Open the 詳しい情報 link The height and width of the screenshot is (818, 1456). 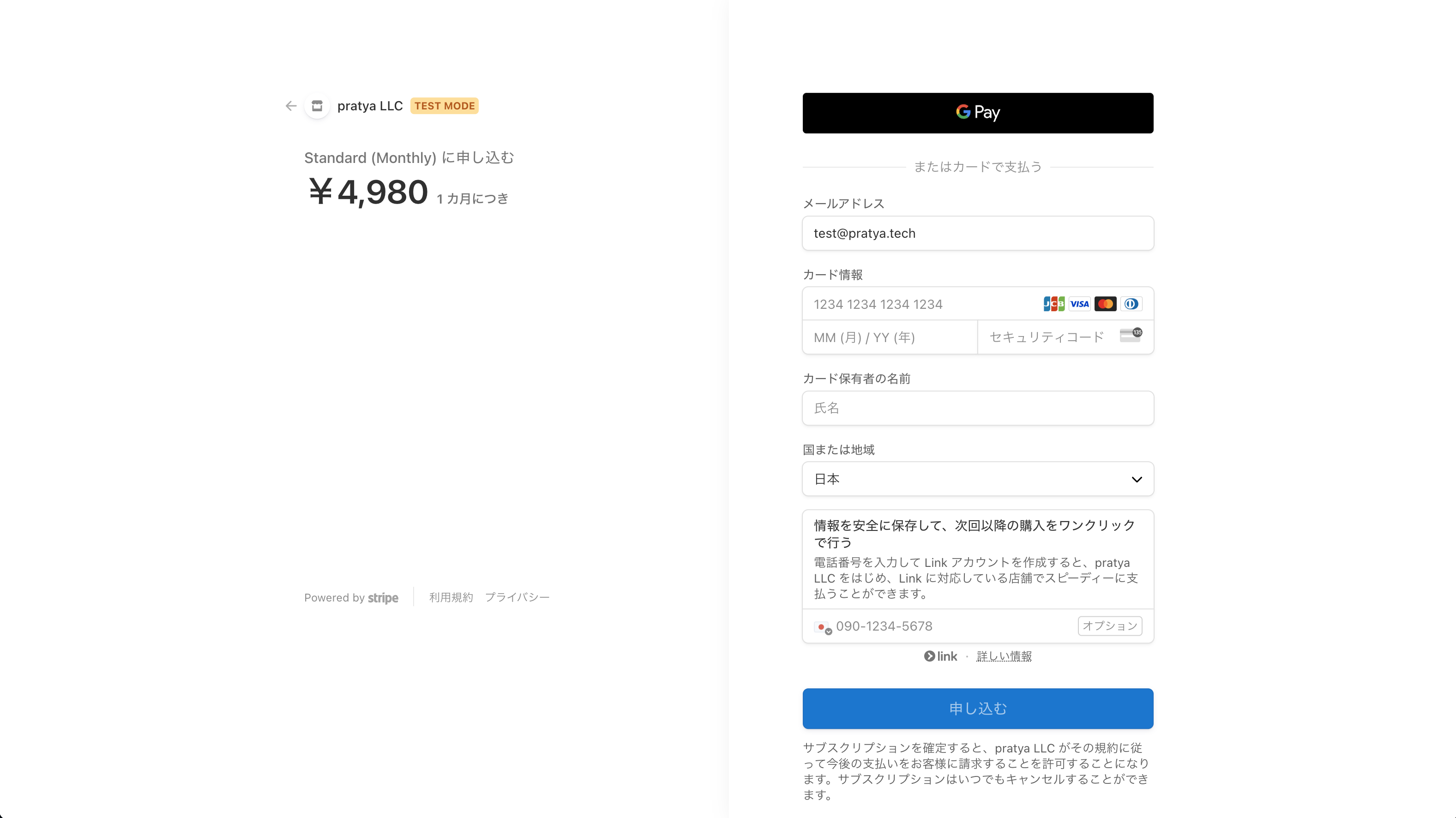pos(1004,656)
